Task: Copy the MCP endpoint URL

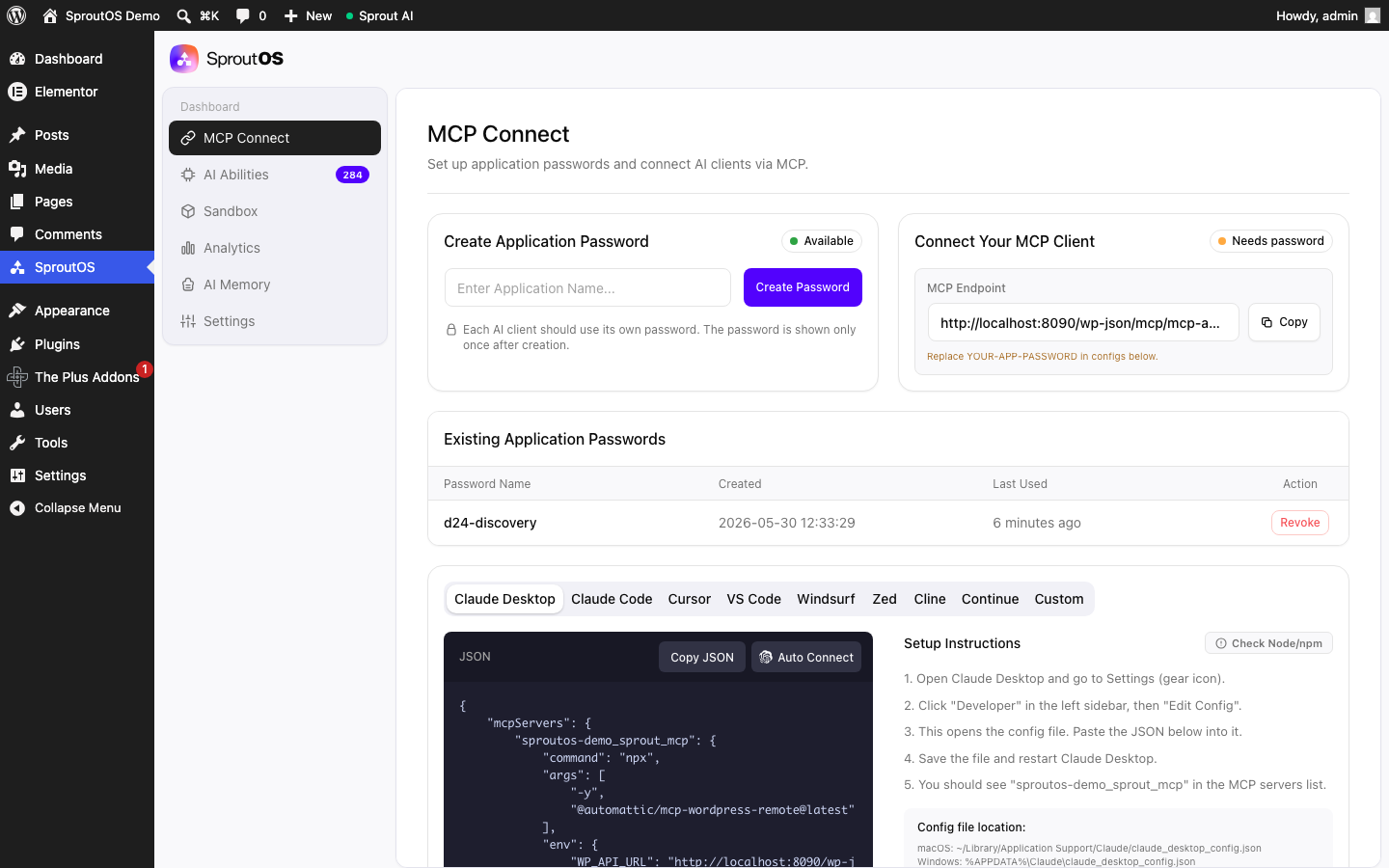Action: [x=1284, y=322]
